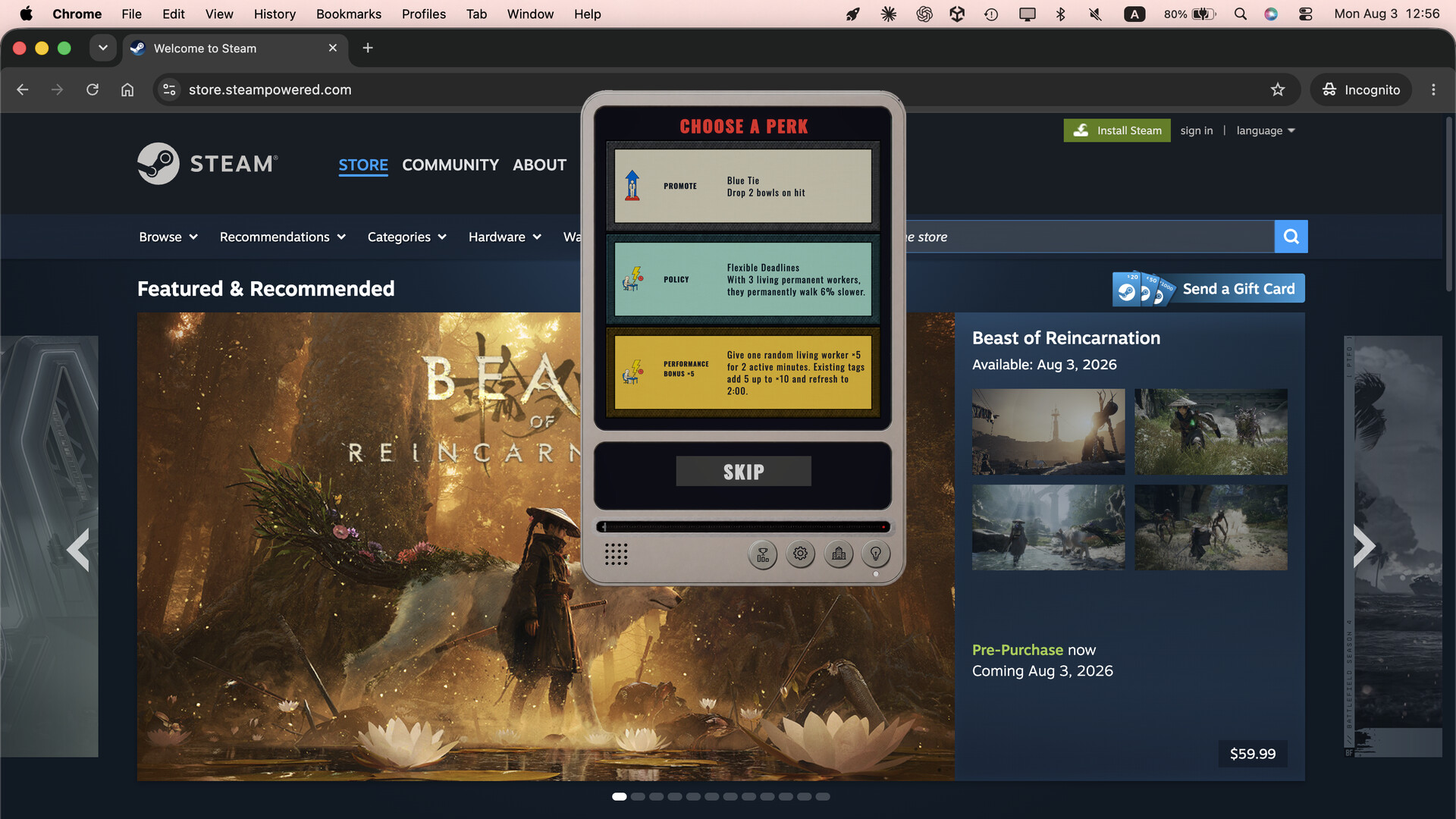Click the Steam logo in the page header
Image resolution: width=1456 pixels, height=819 pixels.
[208, 164]
